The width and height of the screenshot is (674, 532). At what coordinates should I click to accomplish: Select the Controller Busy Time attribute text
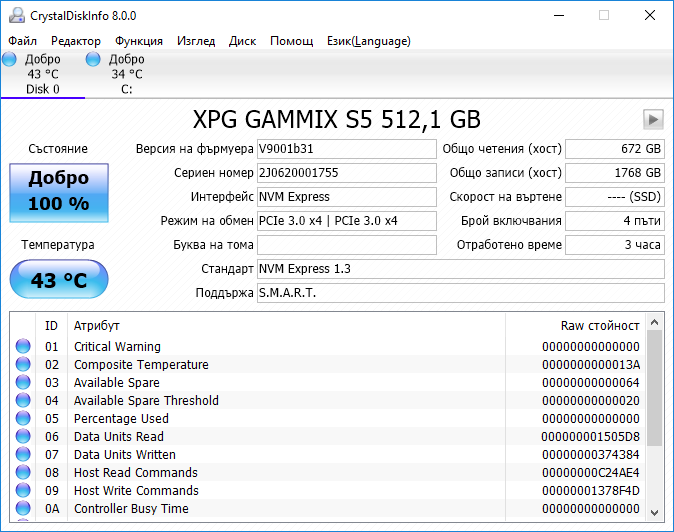(x=131, y=509)
